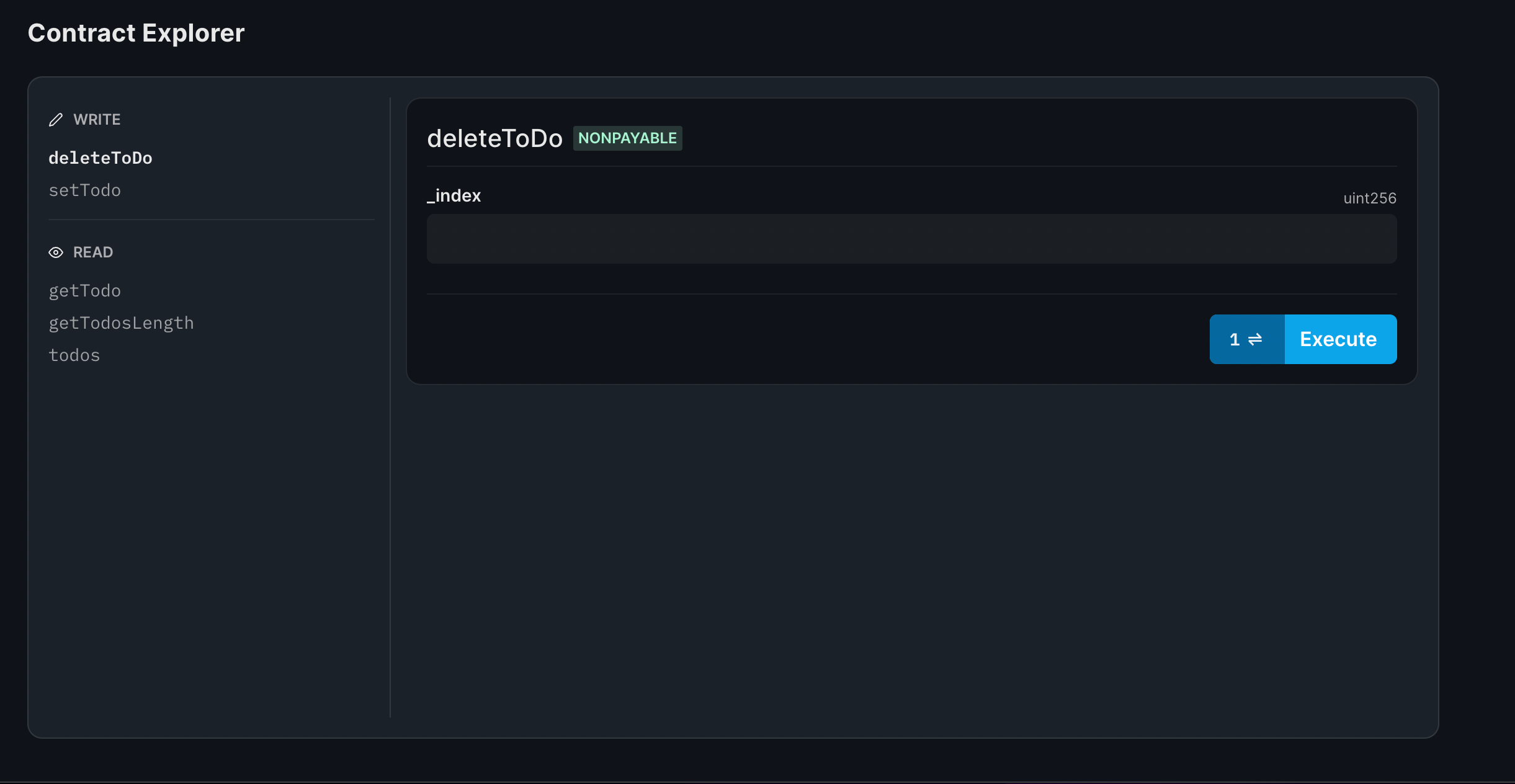Click the pencil icon beside WRITE

pos(56,119)
